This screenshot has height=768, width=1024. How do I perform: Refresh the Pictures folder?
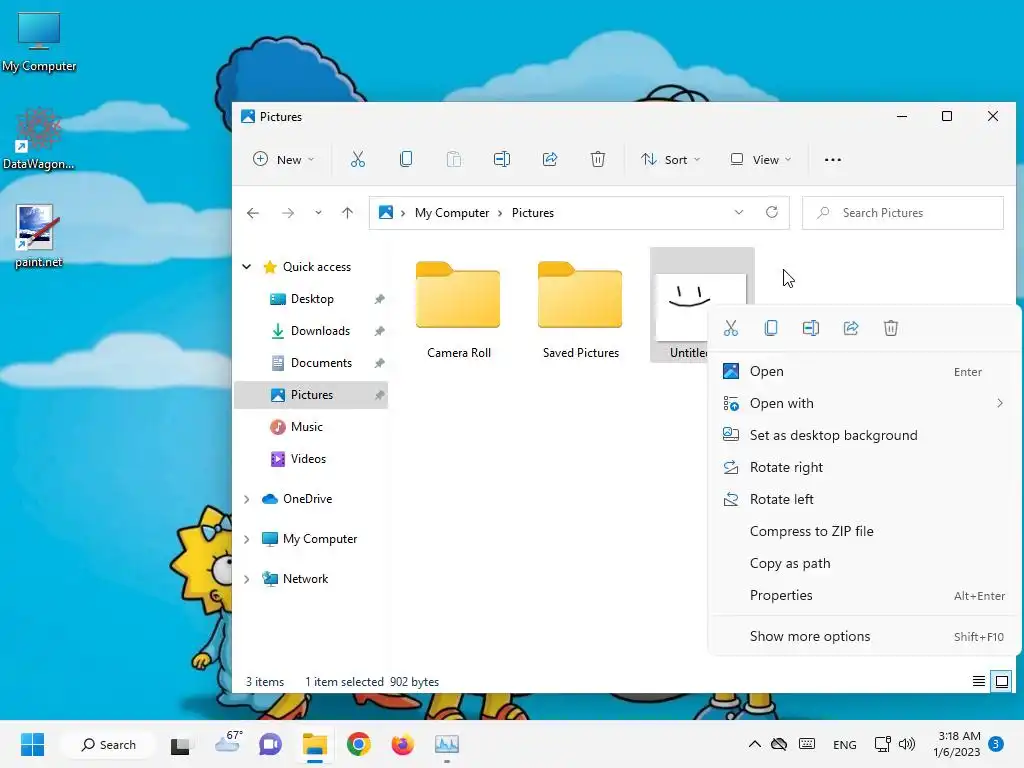[772, 212]
